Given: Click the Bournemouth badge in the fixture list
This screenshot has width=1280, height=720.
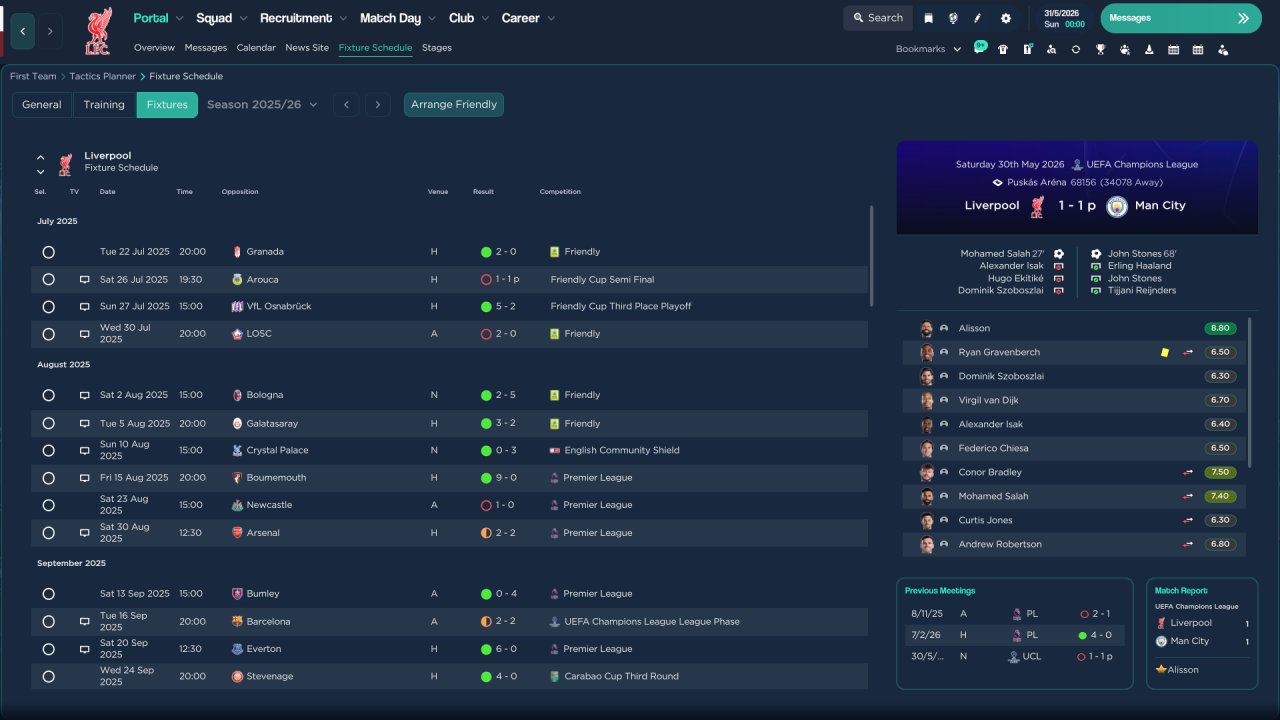Looking at the screenshot, I should [x=237, y=478].
